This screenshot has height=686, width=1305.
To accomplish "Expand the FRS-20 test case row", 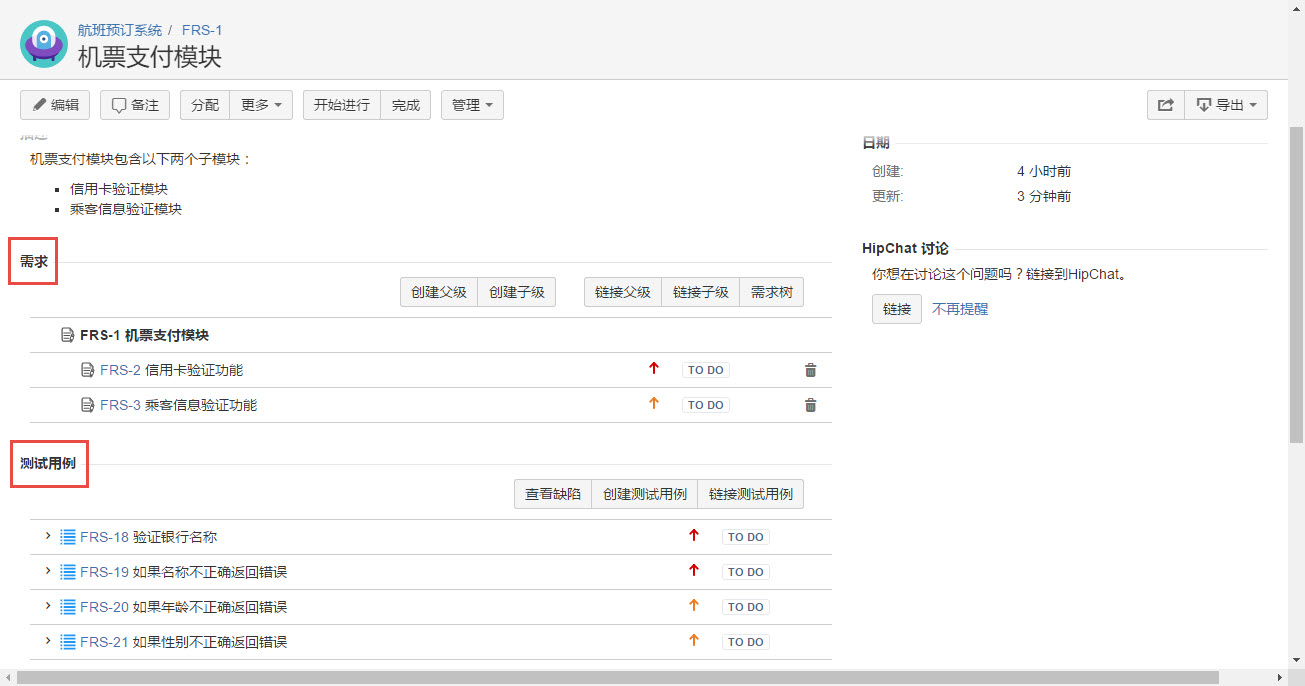I will coord(48,606).
